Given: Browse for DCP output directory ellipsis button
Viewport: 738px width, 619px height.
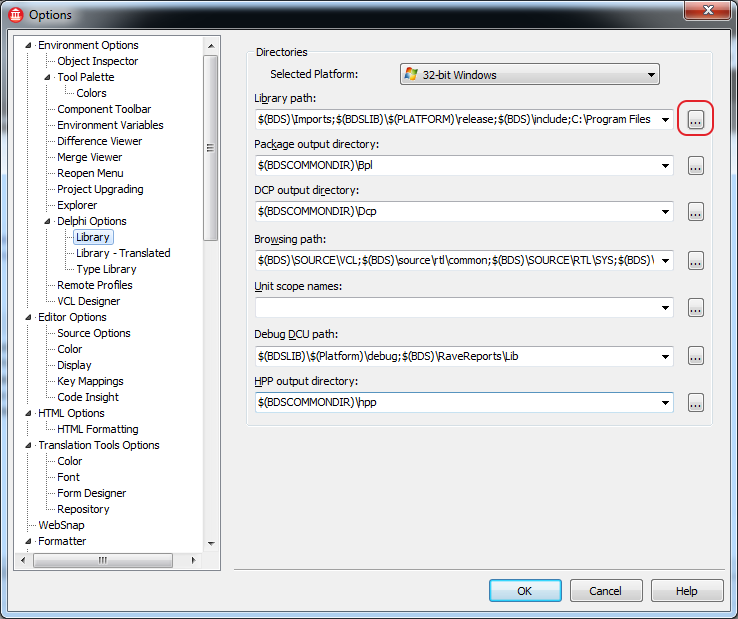Looking at the screenshot, I should [x=695, y=212].
